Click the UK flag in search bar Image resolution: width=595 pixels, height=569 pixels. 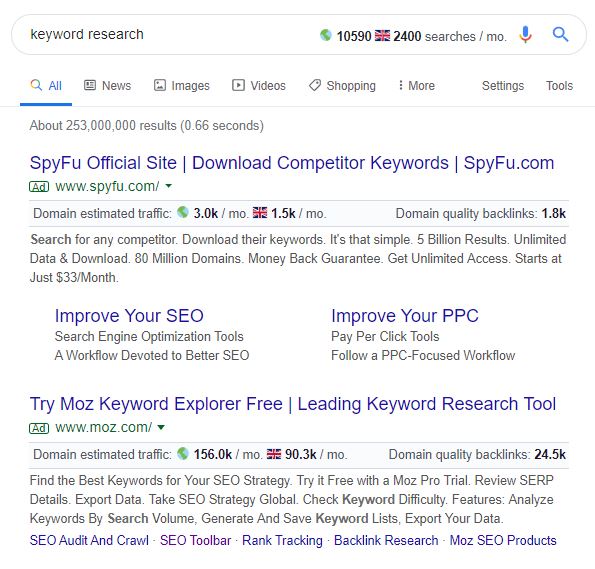(382, 35)
